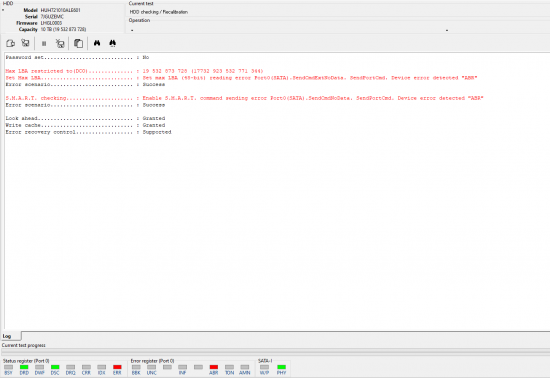The image size is (550, 378).
Task: Click the 'Current test progress' label
Action: (24, 345)
